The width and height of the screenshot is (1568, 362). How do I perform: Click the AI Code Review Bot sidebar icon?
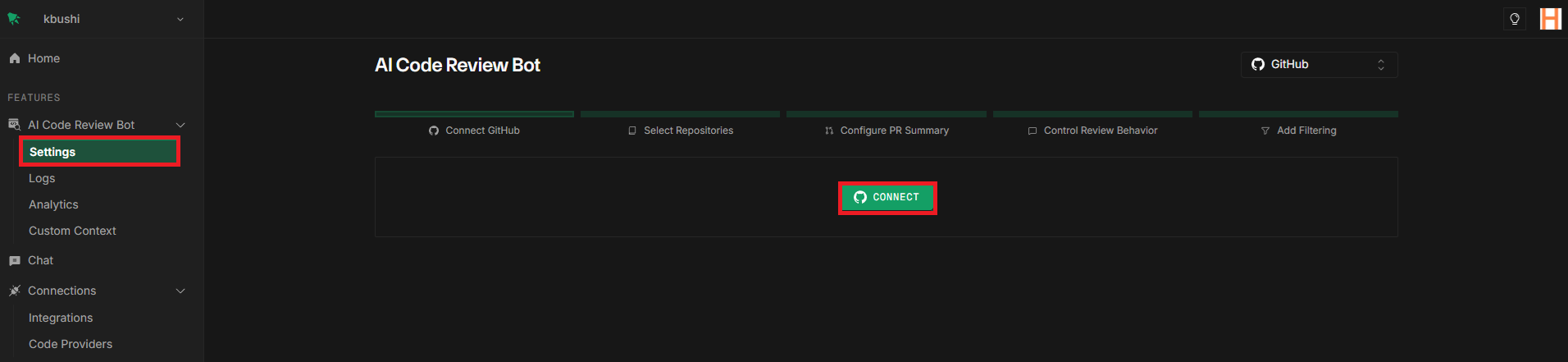coord(15,125)
